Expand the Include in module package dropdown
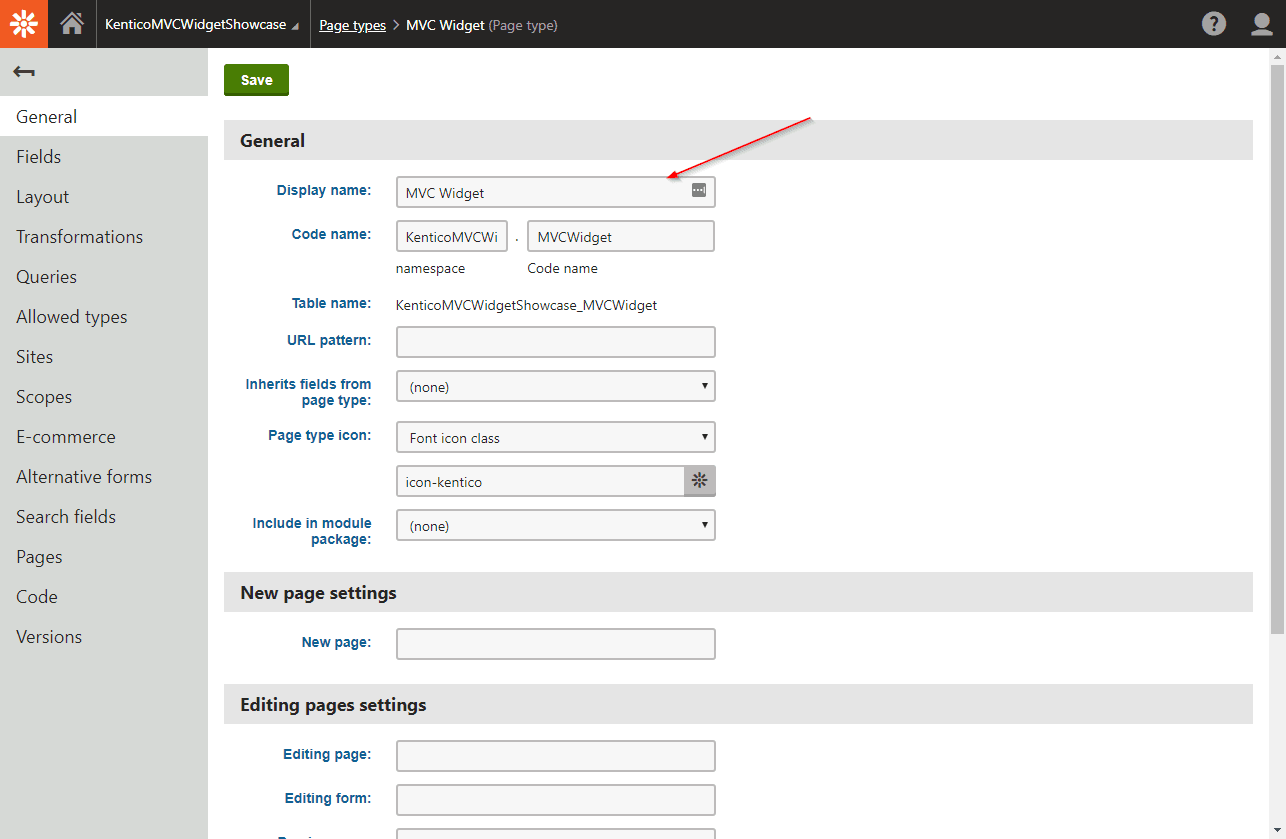The height and width of the screenshot is (839, 1286). pos(556,525)
